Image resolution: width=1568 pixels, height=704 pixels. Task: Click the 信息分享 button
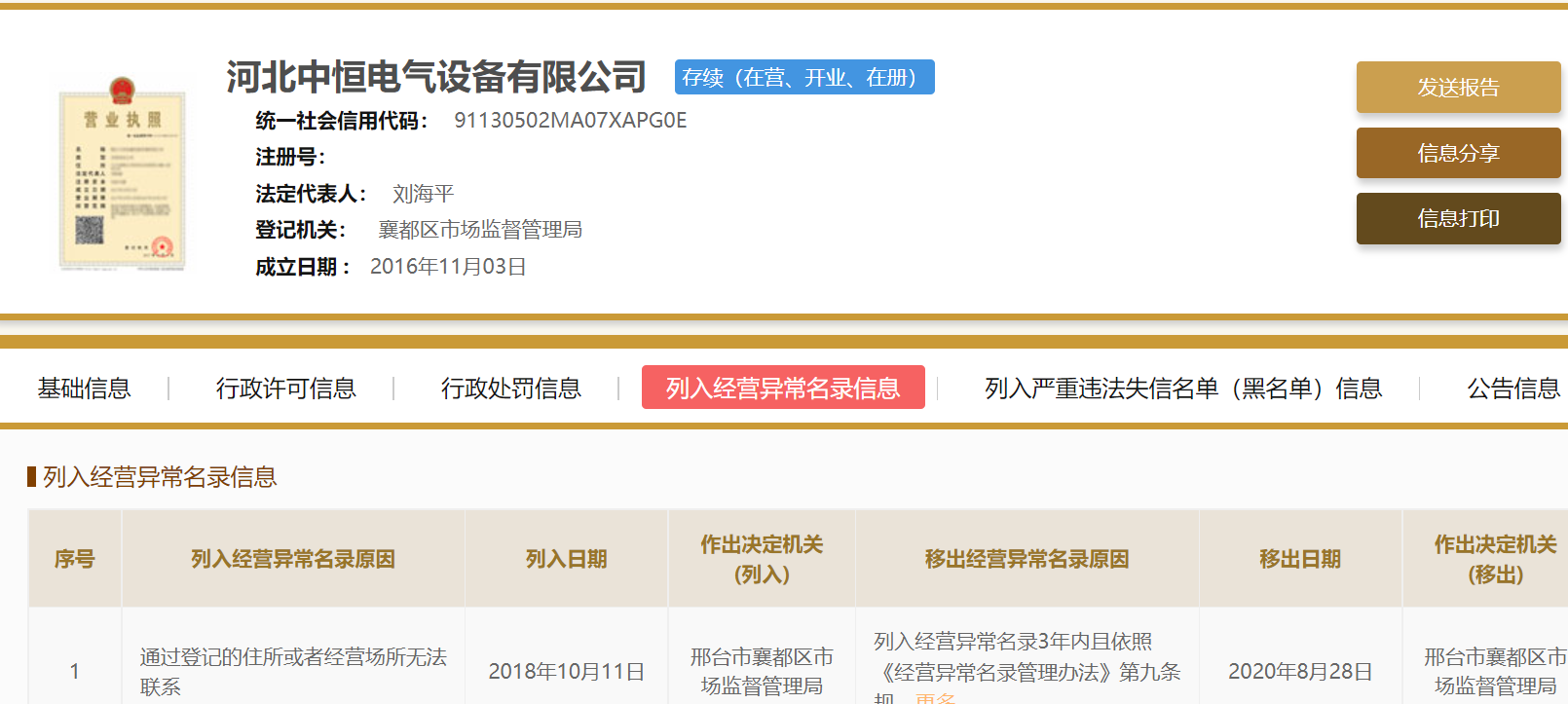pyautogui.click(x=1458, y=153)
